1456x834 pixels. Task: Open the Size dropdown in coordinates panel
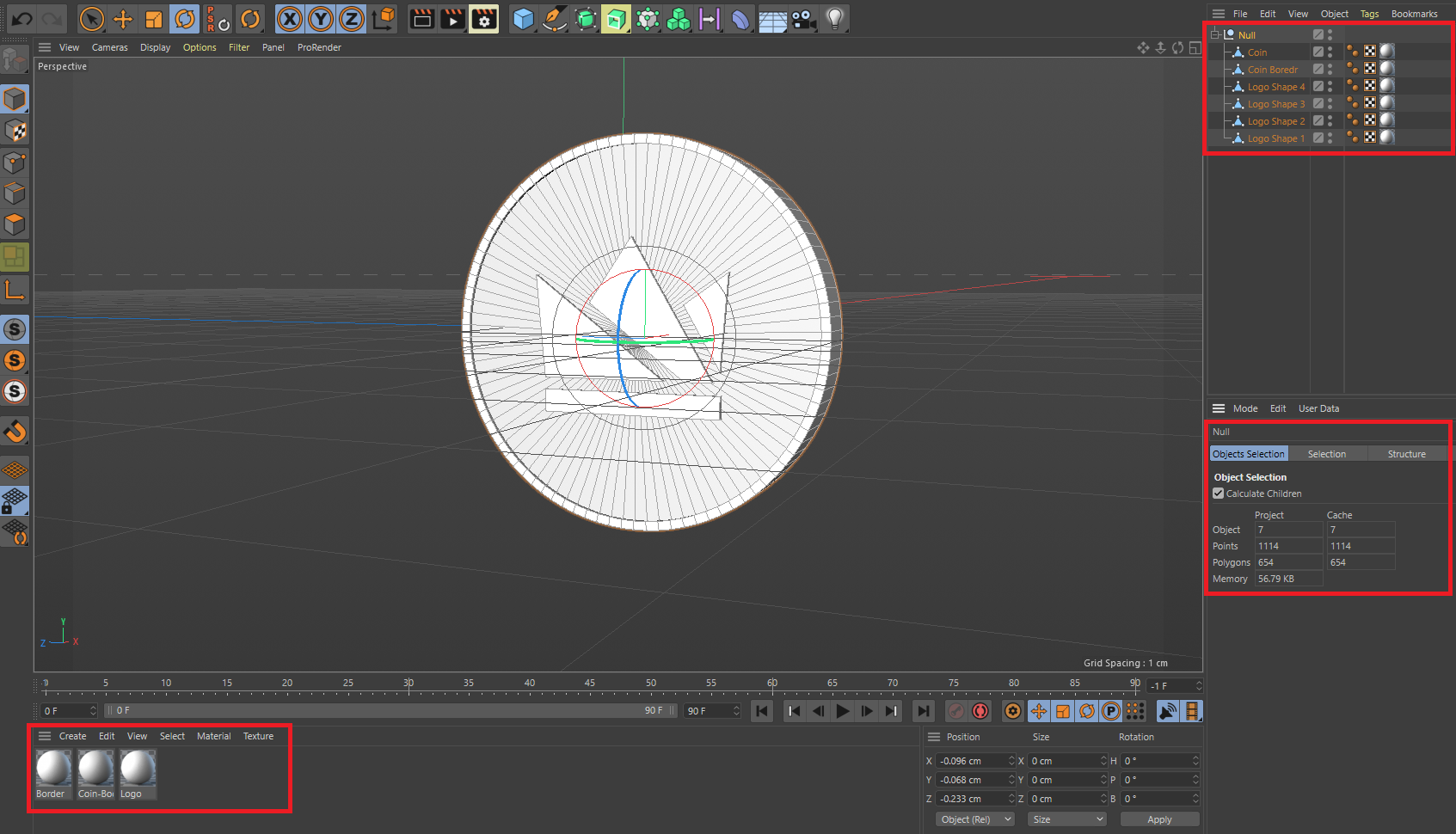click(x=1067, y=819)
